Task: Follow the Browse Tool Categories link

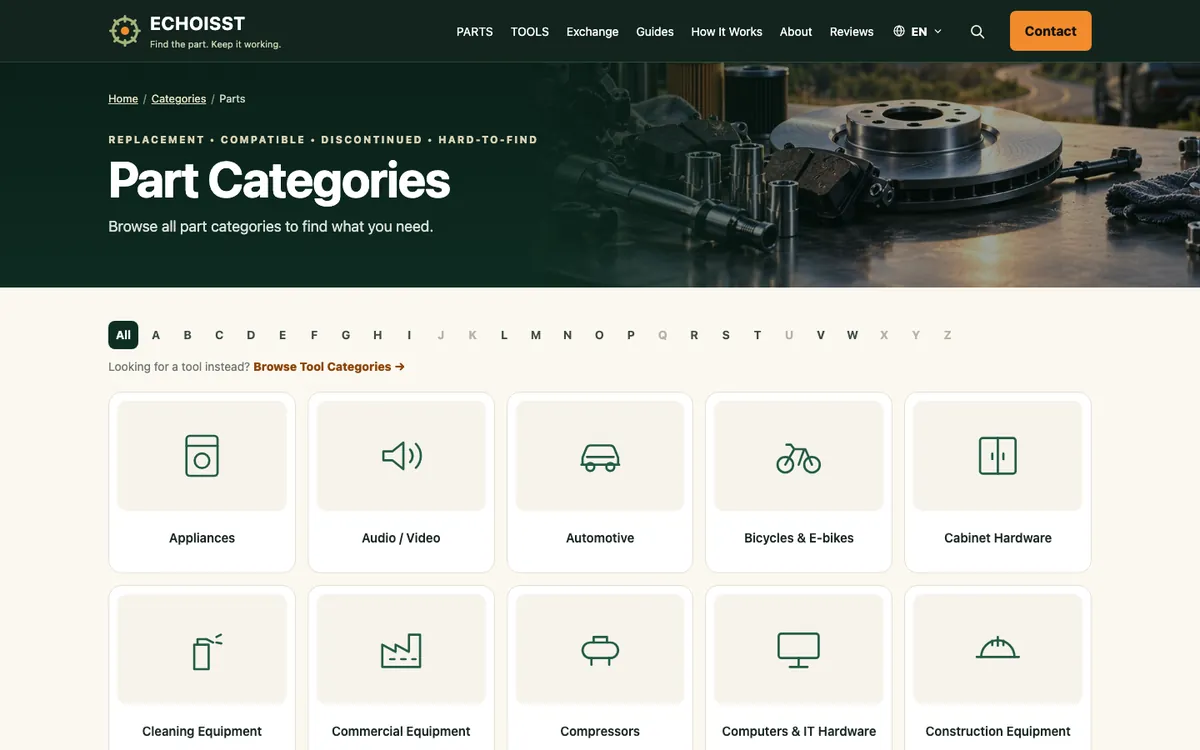Action: click(x=329, y=367)
